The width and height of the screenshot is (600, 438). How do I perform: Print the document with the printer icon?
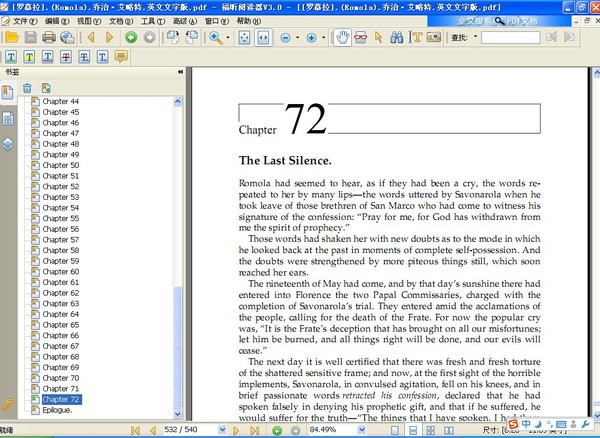pyautogui.click(x=49, y=37)
